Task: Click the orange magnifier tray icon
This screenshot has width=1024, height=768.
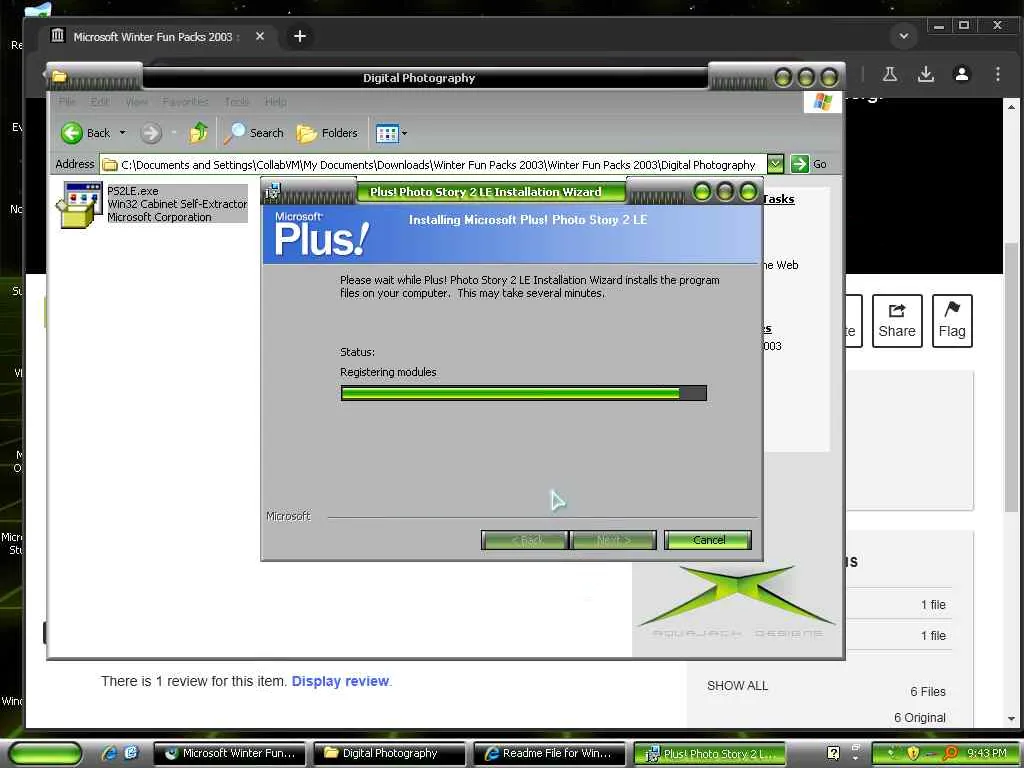Action: coord(950,753)
